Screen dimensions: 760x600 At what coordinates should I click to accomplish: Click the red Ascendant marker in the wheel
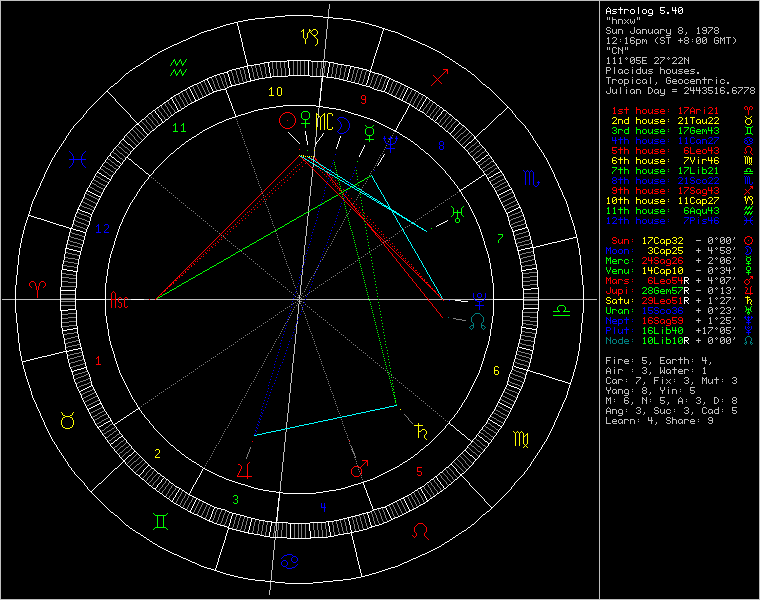(119, 299)
